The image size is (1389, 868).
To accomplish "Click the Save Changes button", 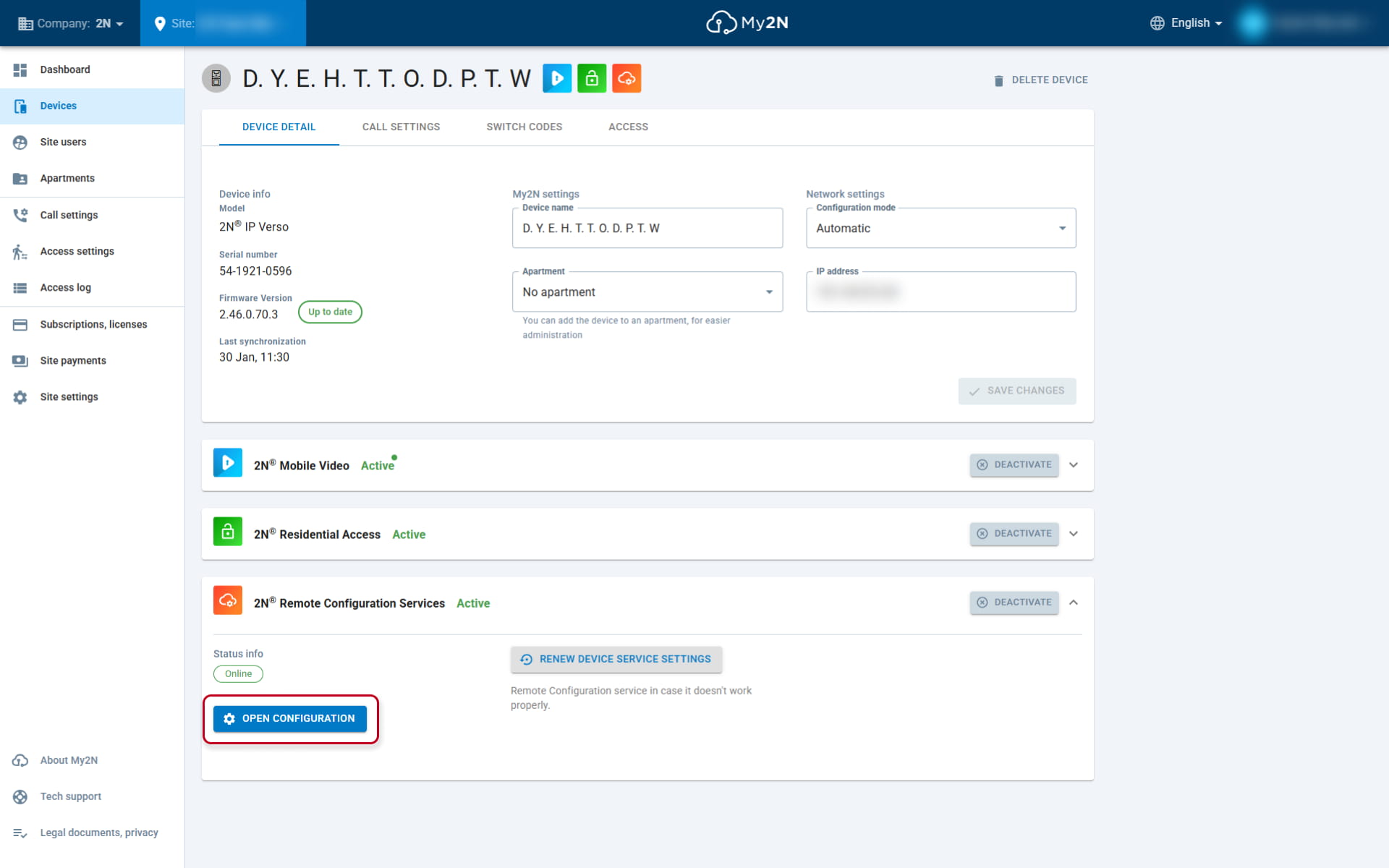I will 1017,391.
